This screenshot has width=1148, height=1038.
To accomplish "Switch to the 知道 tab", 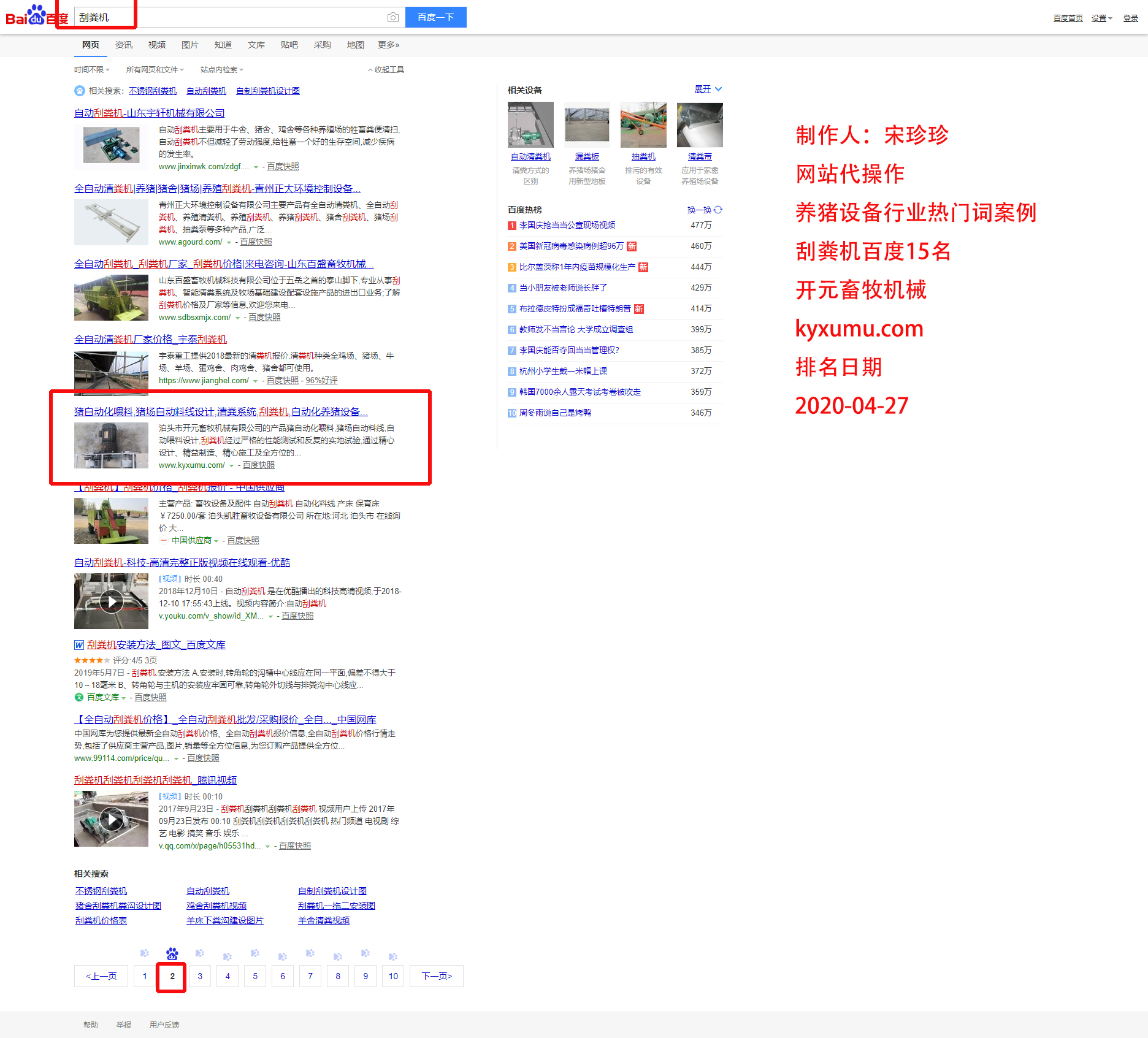I will pyautogui.click(x=223, y=45).
